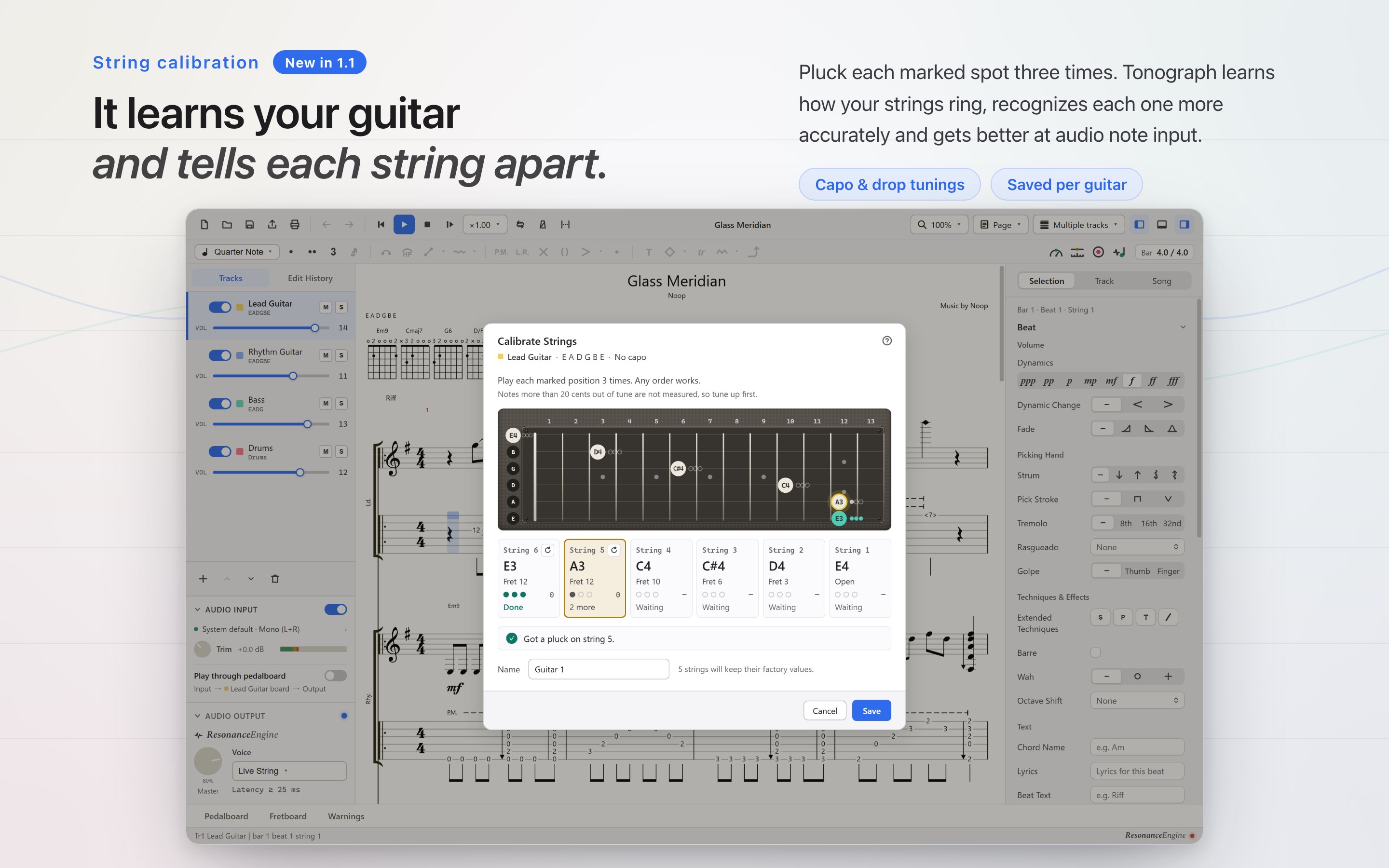Toggle Lead Guitar track enable switch
This screenshot has height=868, width=1389.
tap(220, 307)
